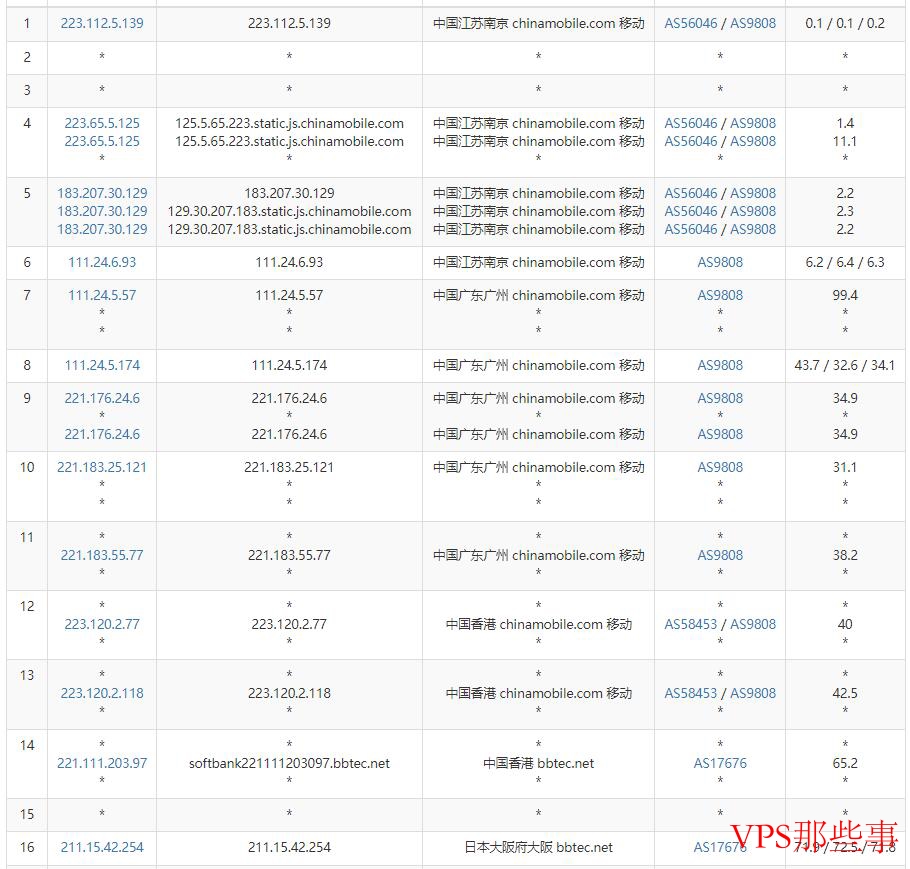
Task: Open the AS17676 link in hop 14
Action: [x=720, y=763]
